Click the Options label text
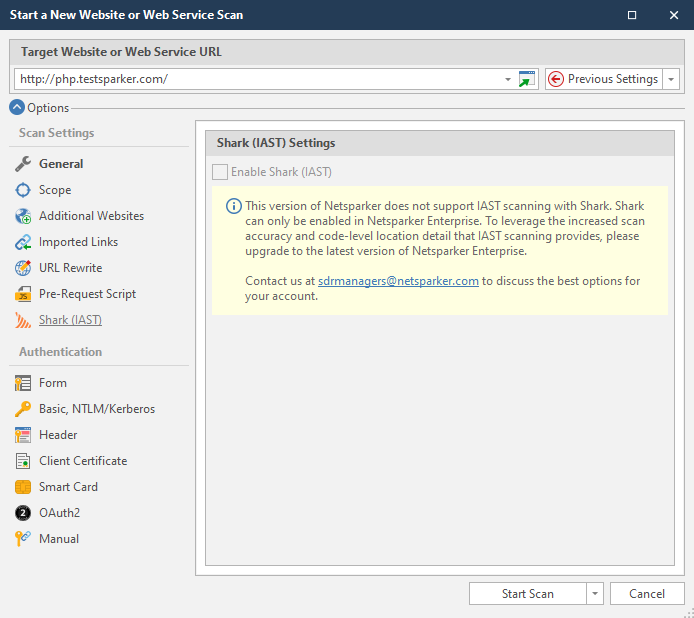The height and width of the screenshot is (618, 694). click(x=48, y=108)
